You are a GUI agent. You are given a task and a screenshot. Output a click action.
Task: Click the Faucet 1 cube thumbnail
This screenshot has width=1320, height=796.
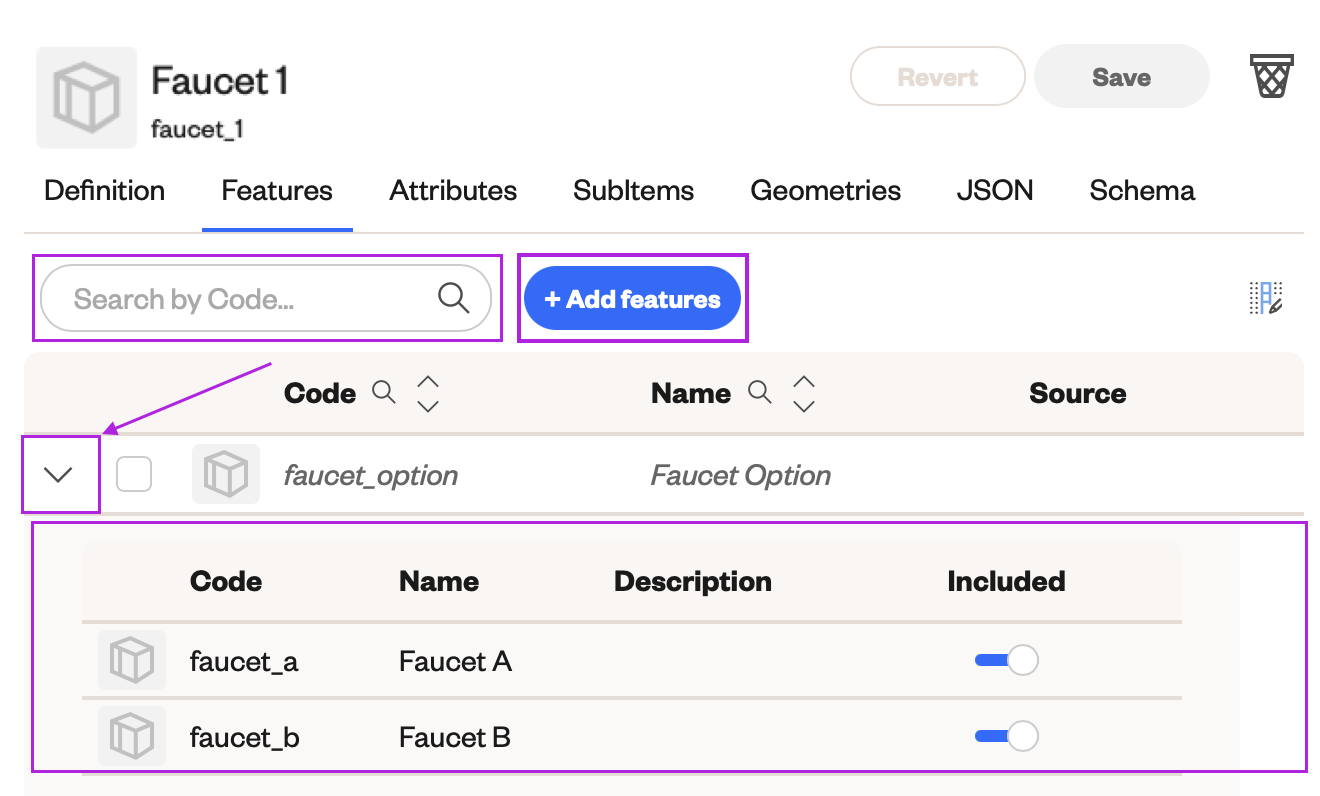(x=86, y=97)
